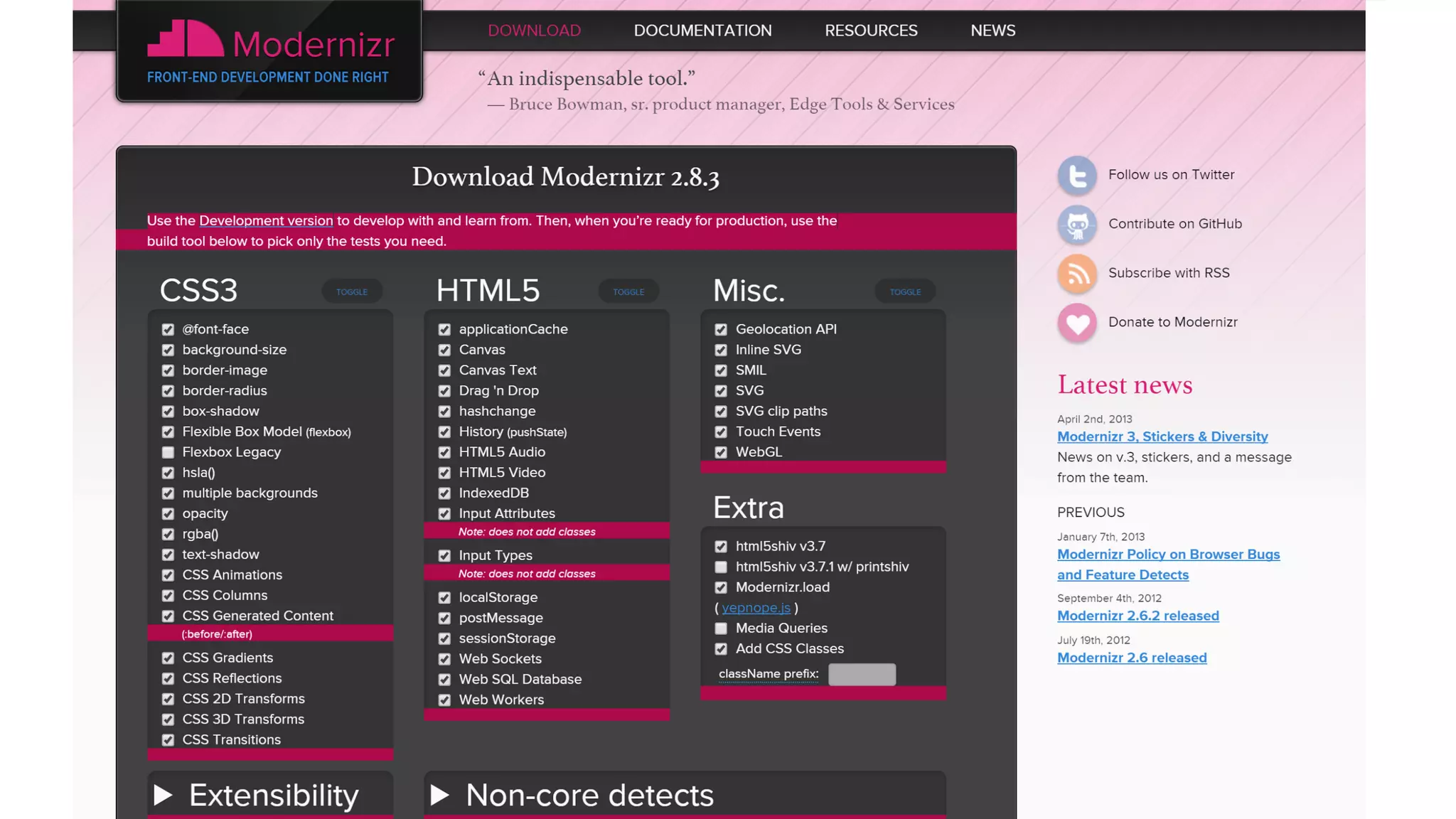Click the Donate to Modernizr text
Screen dimensions: 1456x819
tap(1173, 322)
